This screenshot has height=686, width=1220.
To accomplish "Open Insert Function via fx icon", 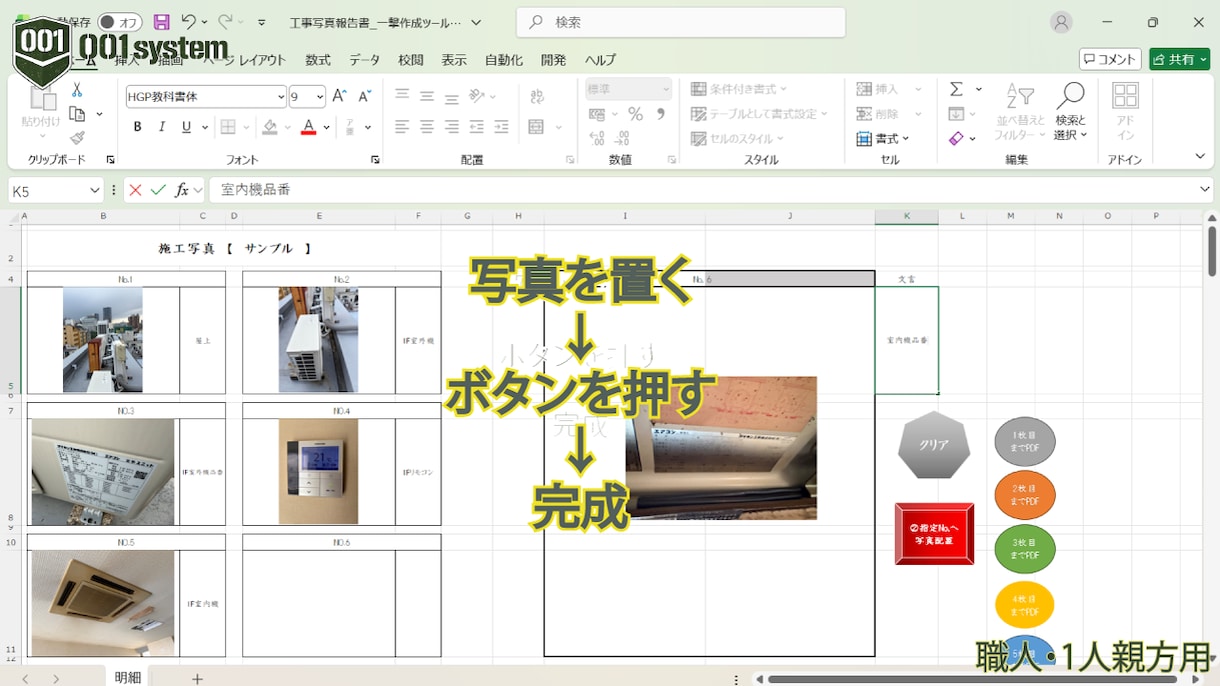I will (182, 190).
